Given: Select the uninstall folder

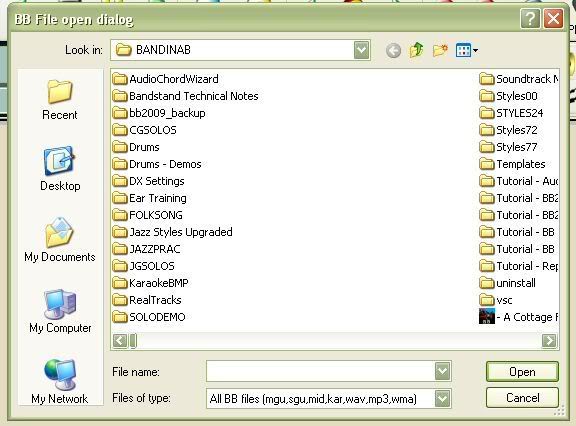Looking at the screenshot, I should click(508, 283).
